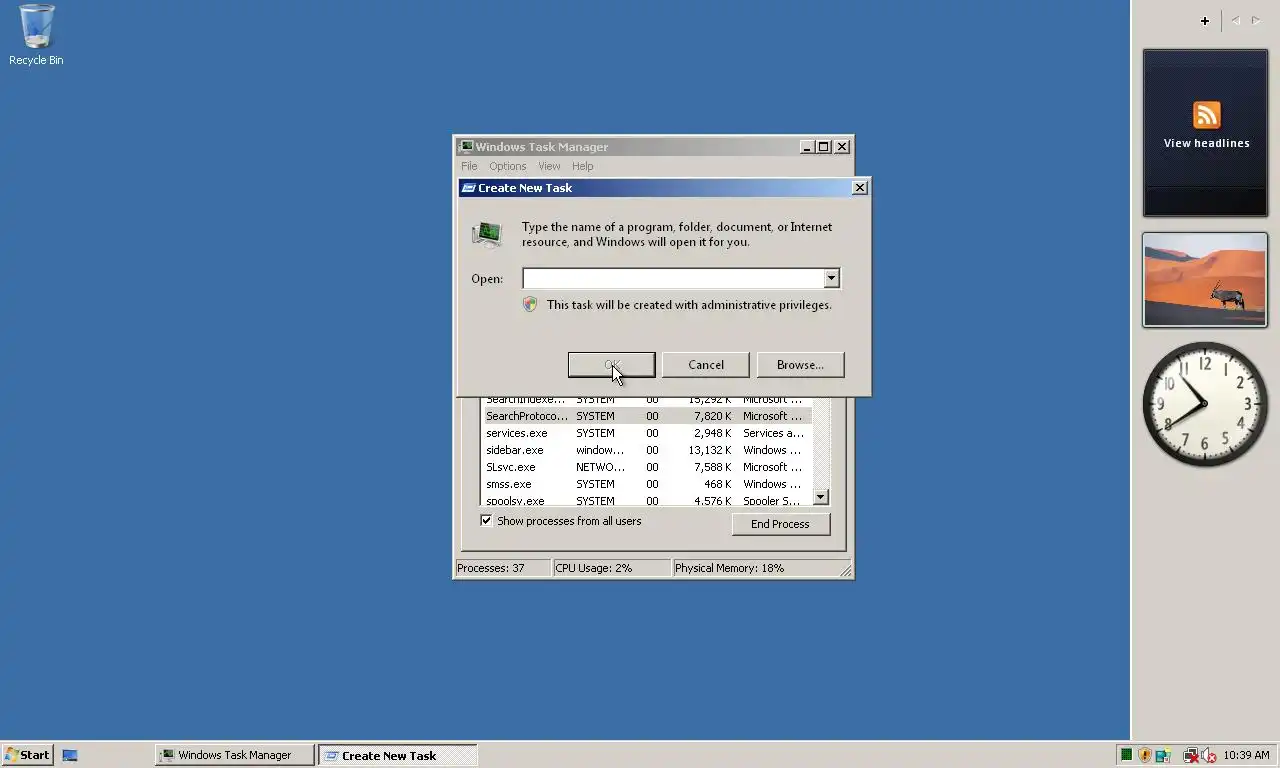Click the UAC shield icon beside privileges text

(531, 305)
